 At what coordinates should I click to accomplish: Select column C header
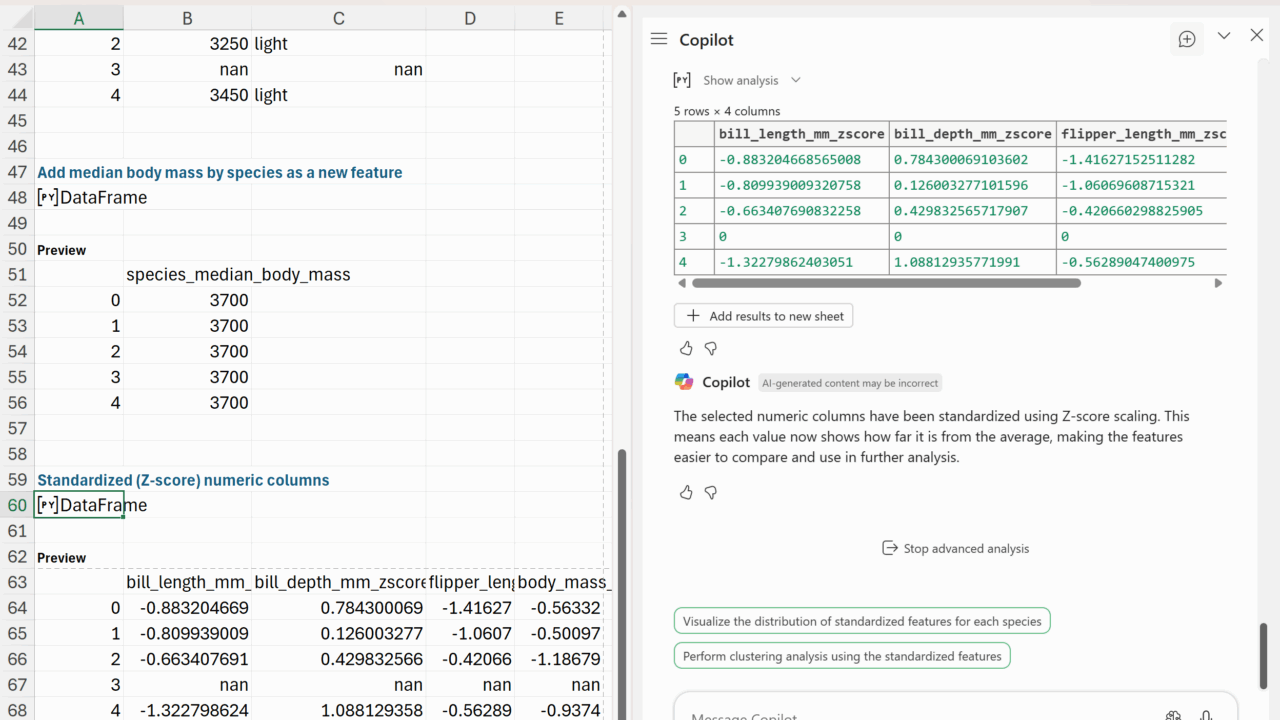click(339, 18)
